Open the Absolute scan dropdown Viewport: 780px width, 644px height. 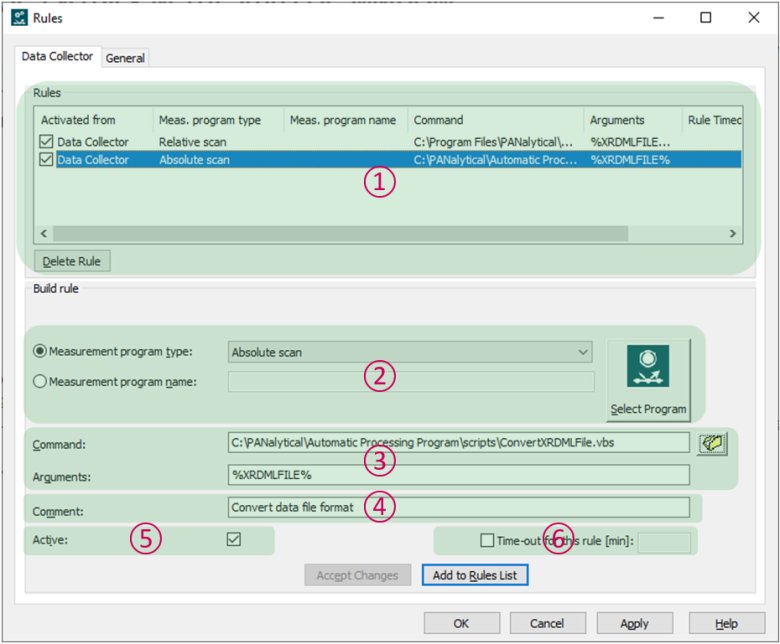pyautogui.click(x=583, y=352)
